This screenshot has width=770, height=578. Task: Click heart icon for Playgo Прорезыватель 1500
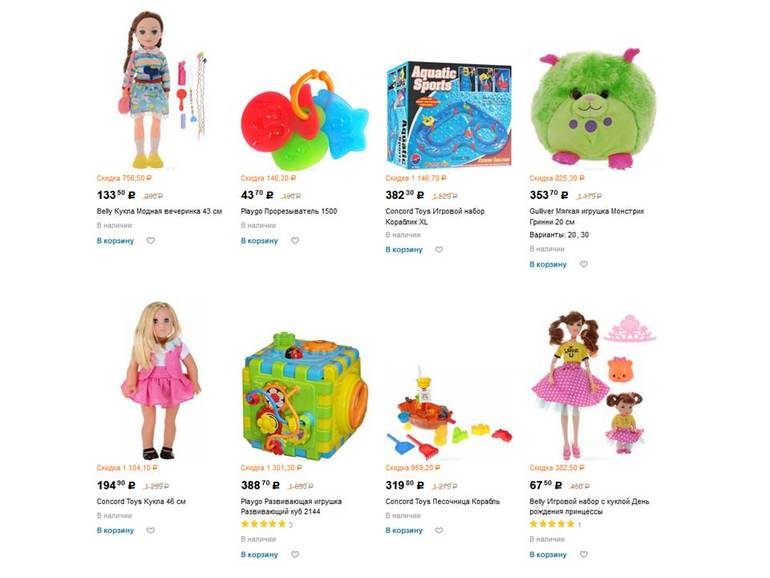click(295, 241)
